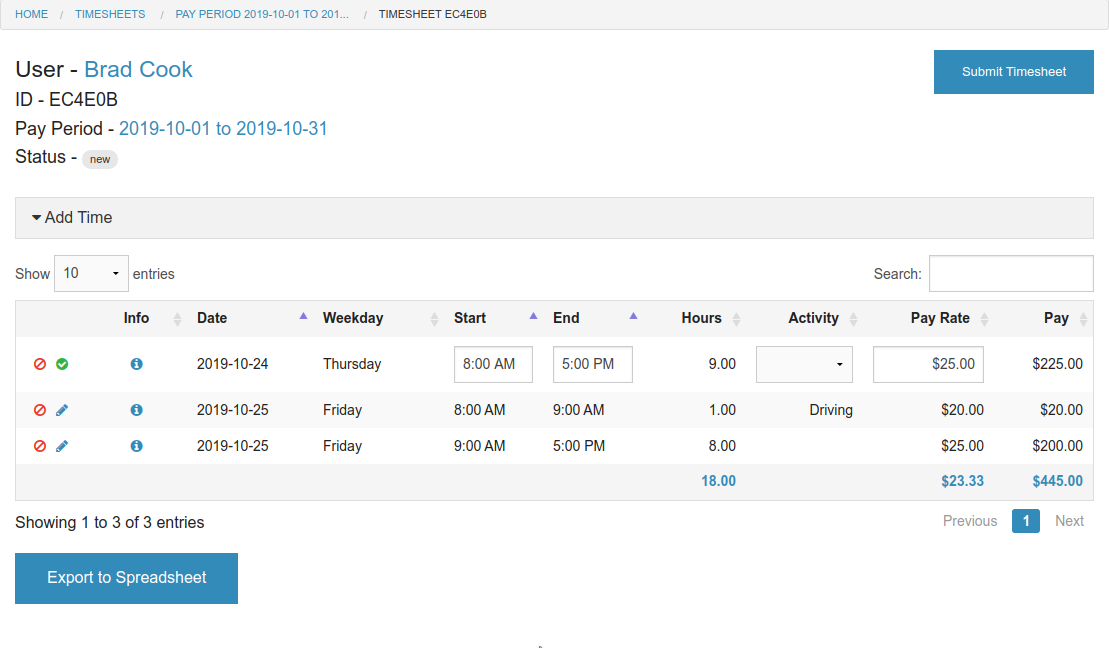Expand the Add Time panel
Viewport: 1109px width, 648px height.
(72, 218)
